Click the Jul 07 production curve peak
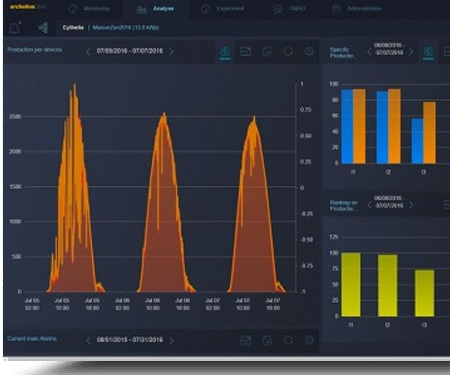The width and height of the screenshot is (450, 375). click(254, 118)
